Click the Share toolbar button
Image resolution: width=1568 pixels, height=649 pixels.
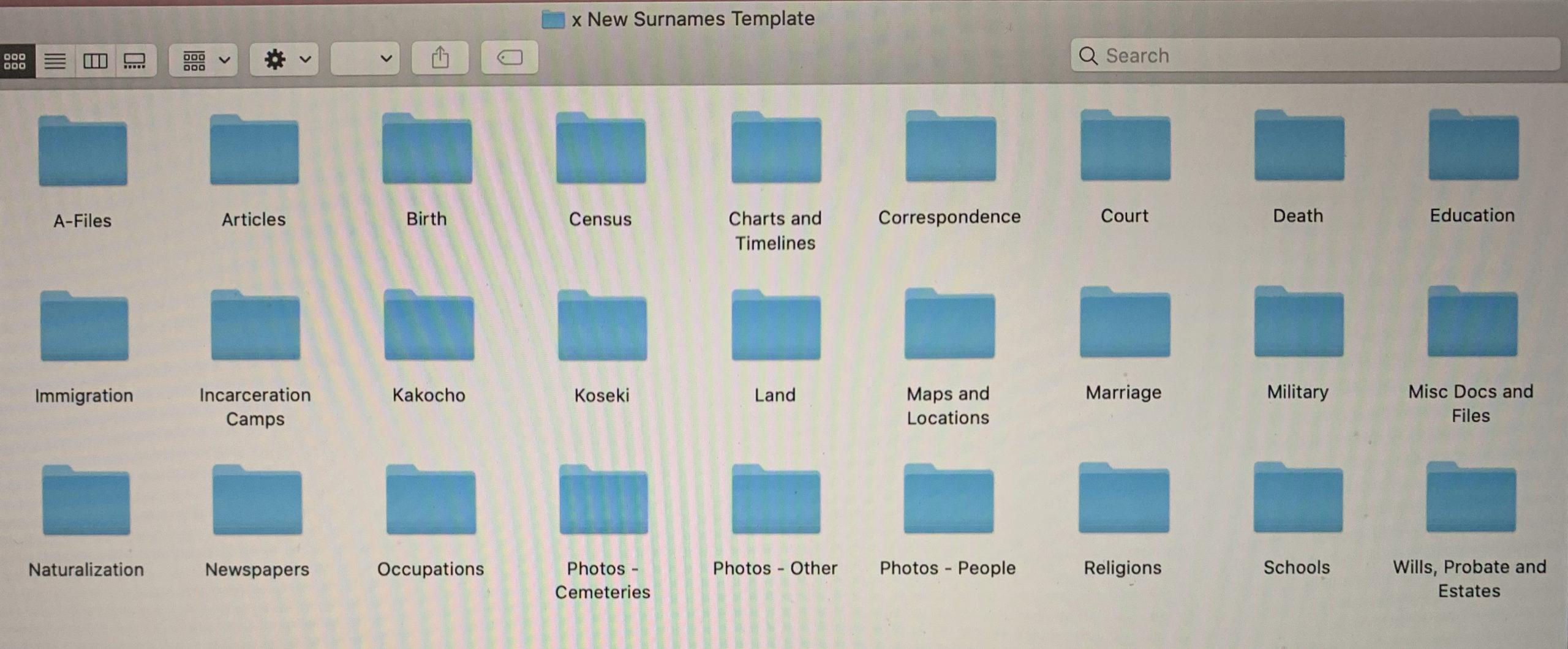pyautogui.click(x=440, y=58)
